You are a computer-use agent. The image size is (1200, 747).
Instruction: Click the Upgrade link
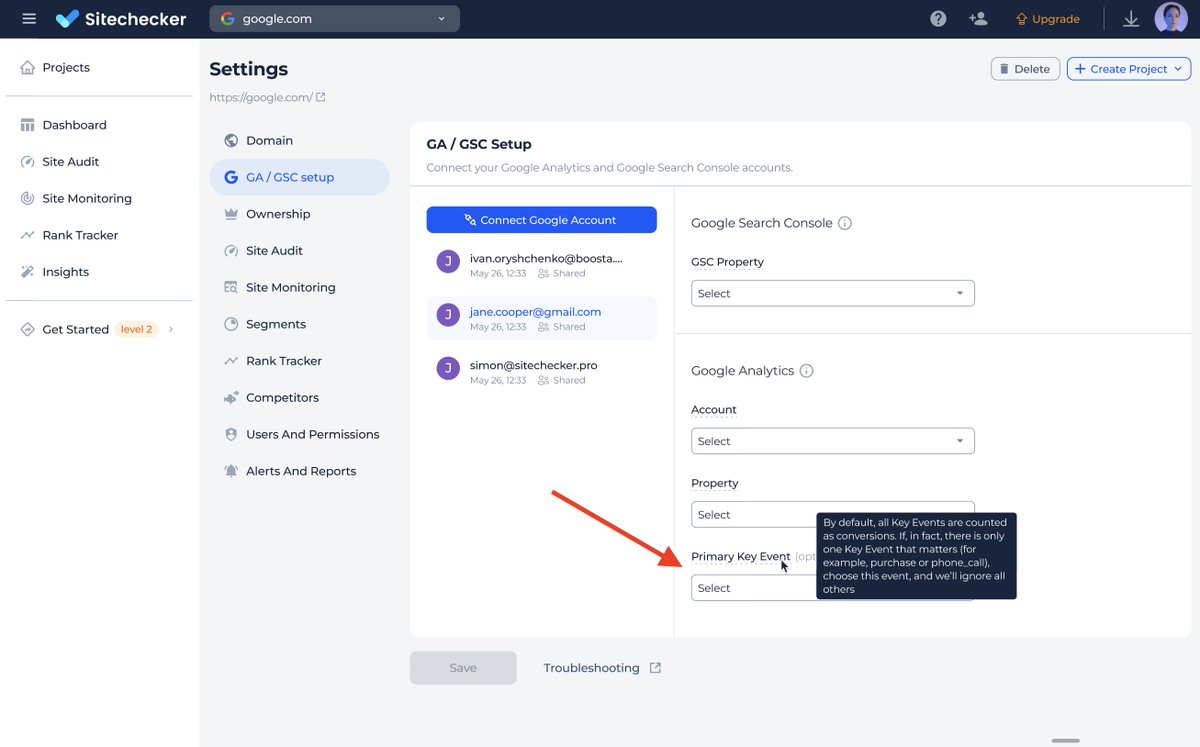point(1047,19)
